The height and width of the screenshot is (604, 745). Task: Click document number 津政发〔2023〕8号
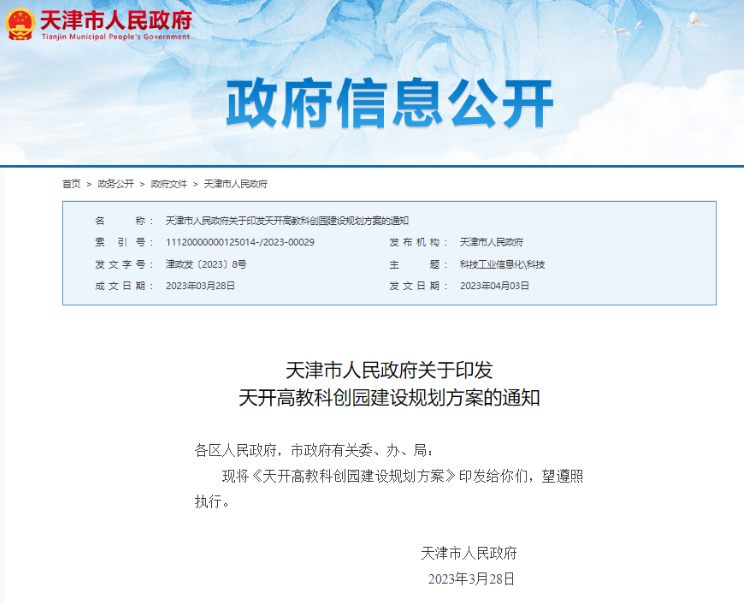point(205,264)
